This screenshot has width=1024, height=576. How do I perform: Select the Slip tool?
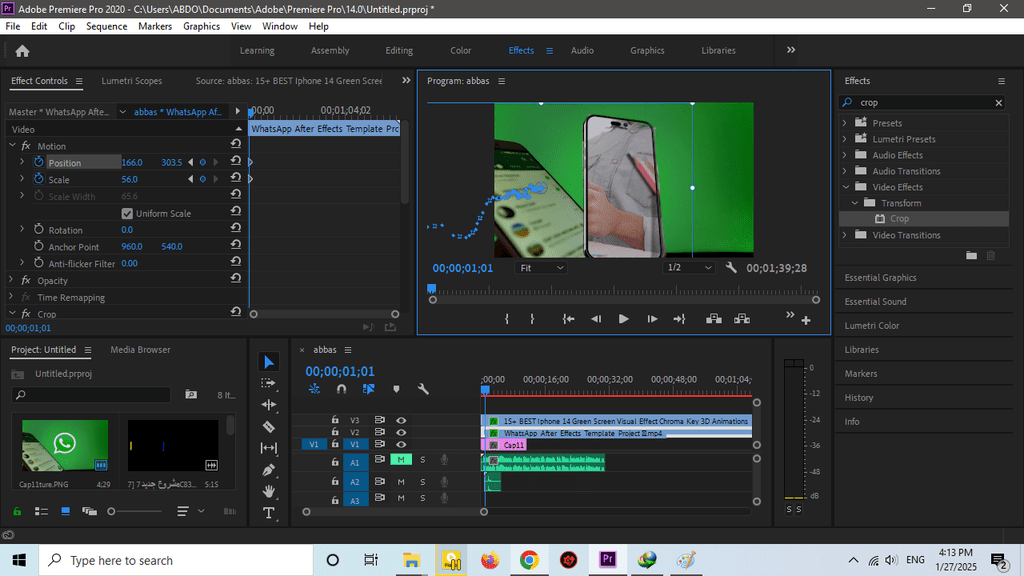click(x=268, y=448)
